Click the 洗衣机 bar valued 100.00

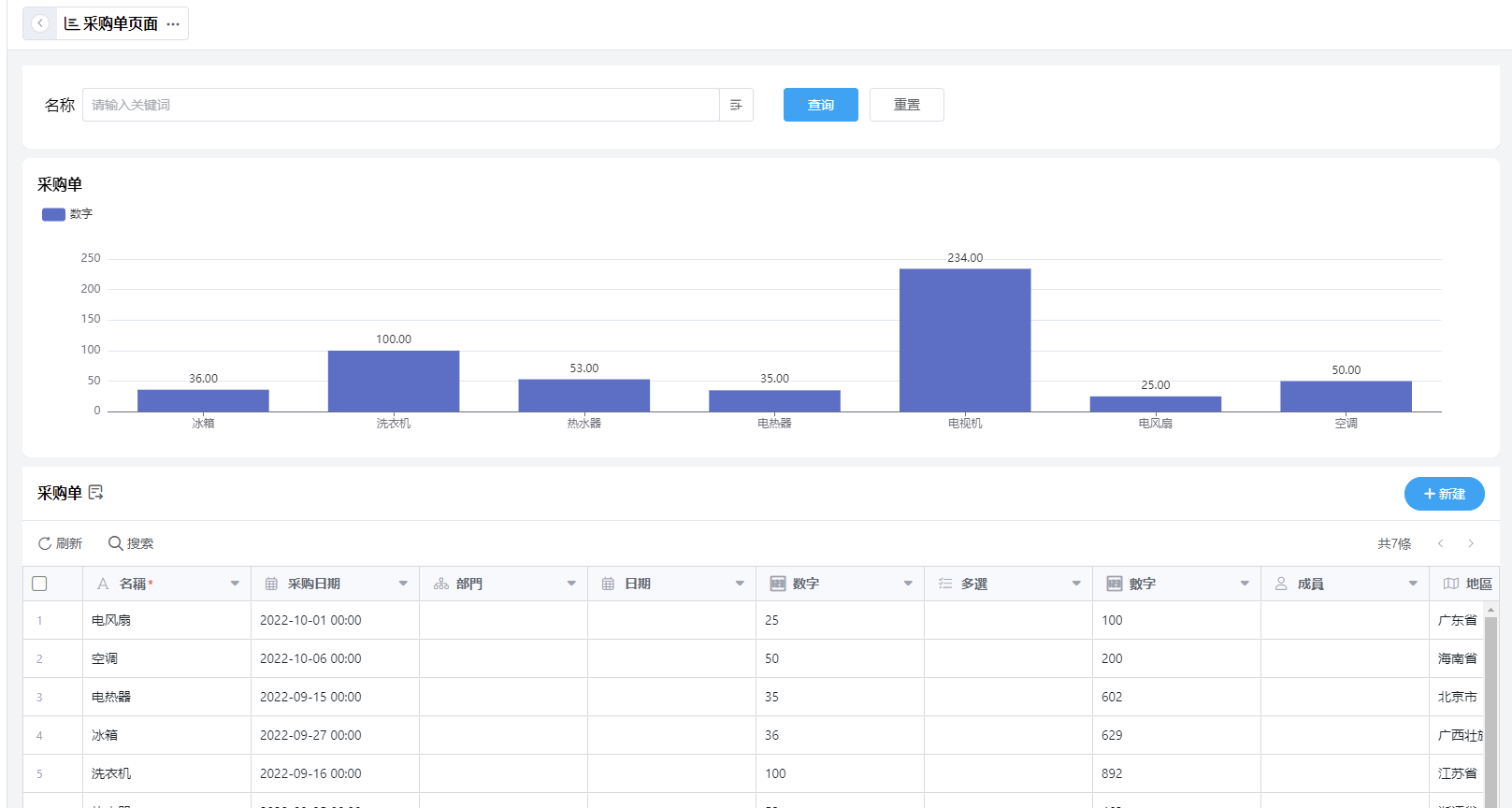[394, 381]
